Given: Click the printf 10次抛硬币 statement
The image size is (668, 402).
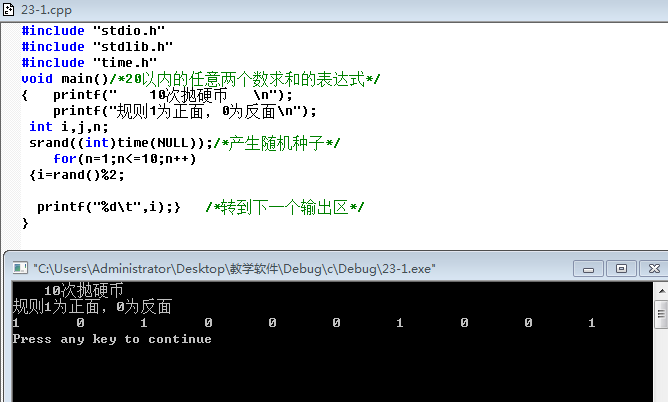Looking at the screenshot, I should tap(173, 95).
